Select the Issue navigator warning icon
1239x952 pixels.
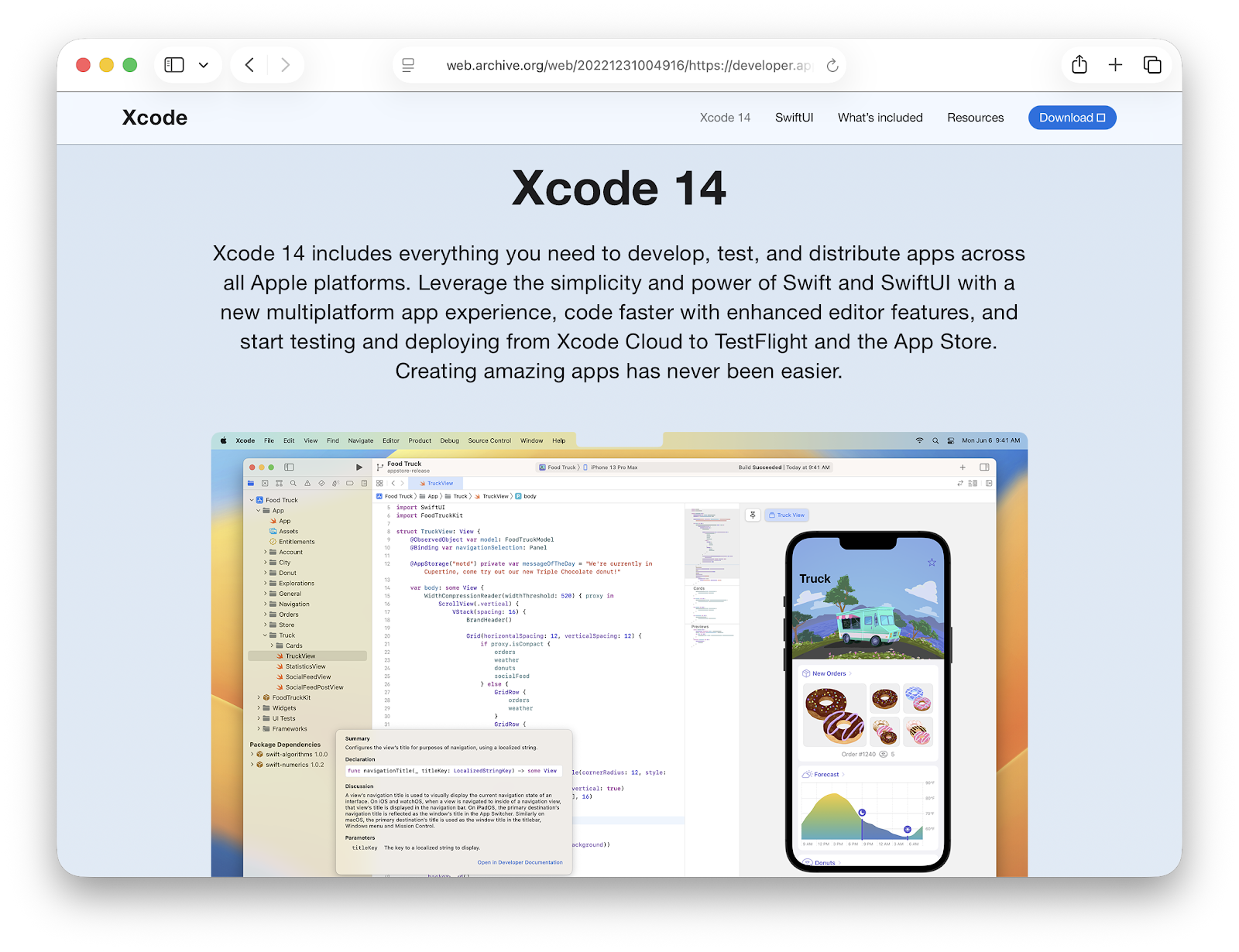(x=307, y=483)
